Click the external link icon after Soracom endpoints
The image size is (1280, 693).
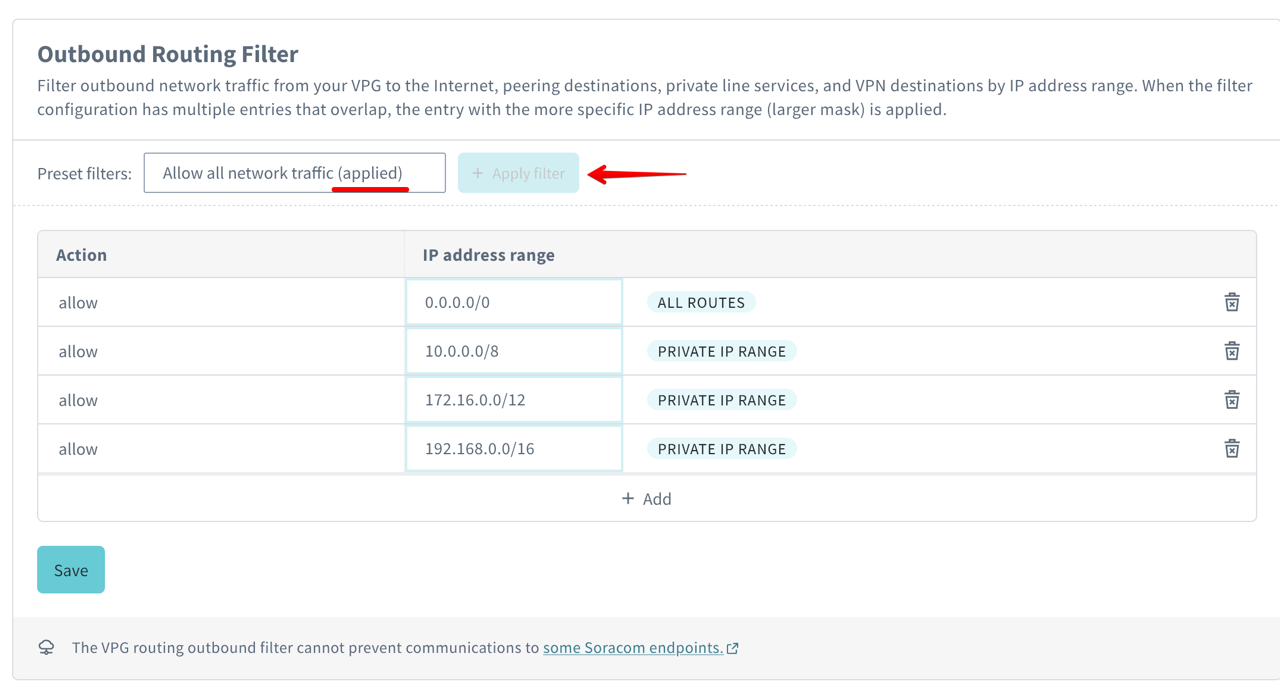tap(733, 648)
